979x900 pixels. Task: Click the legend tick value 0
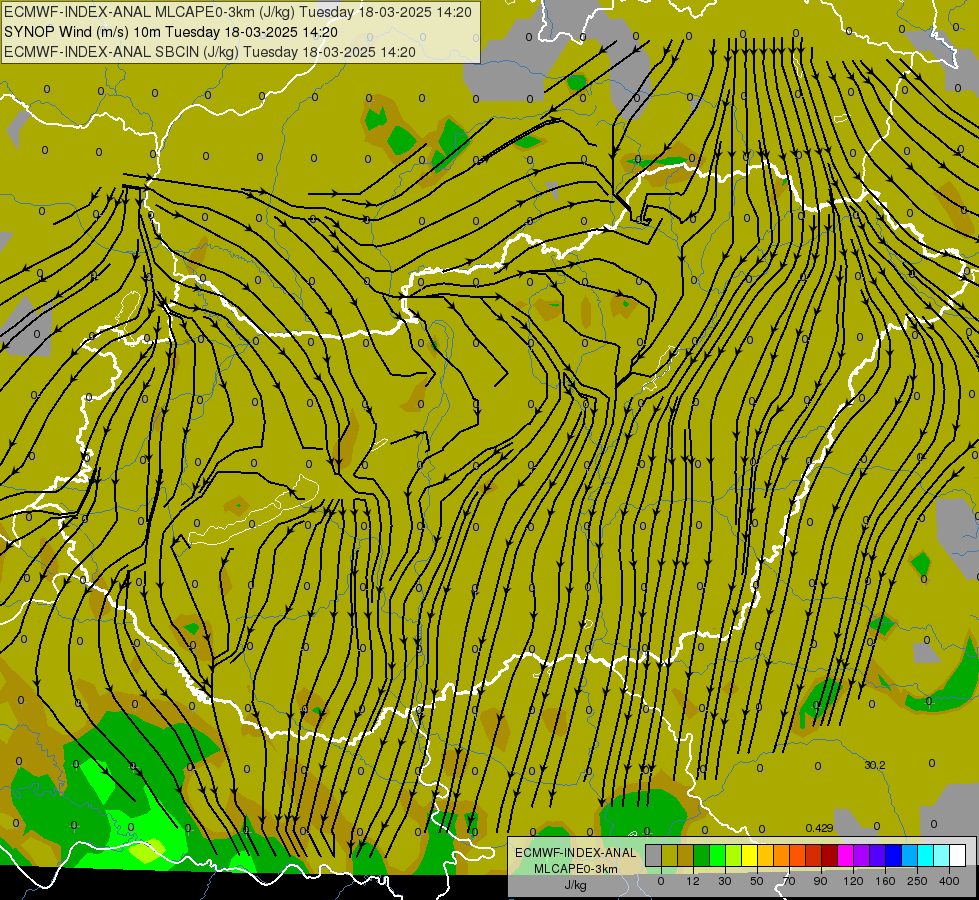(x=661, y=881)
